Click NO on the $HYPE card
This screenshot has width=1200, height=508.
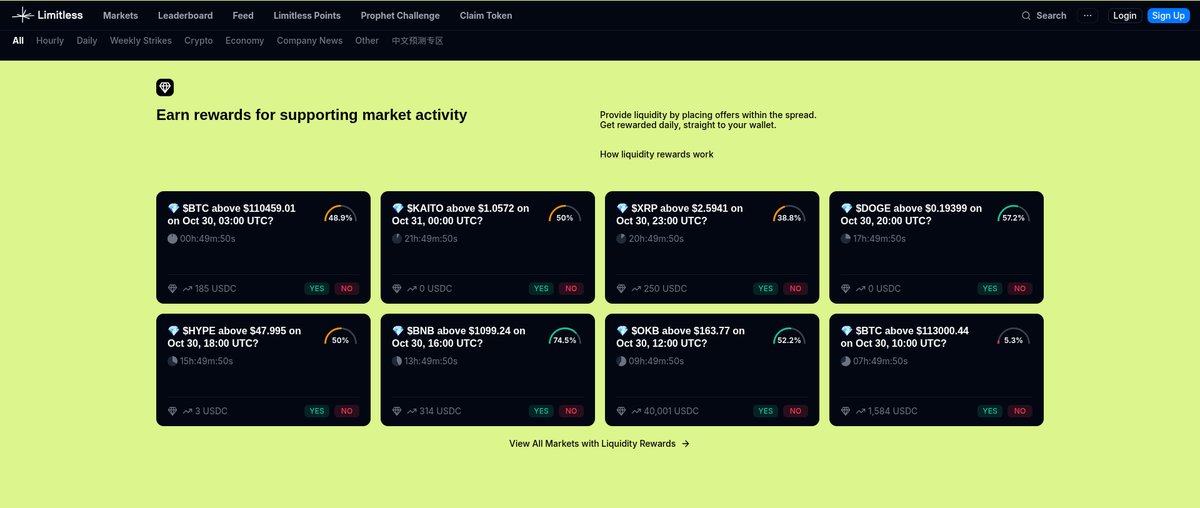click(346, 411)
